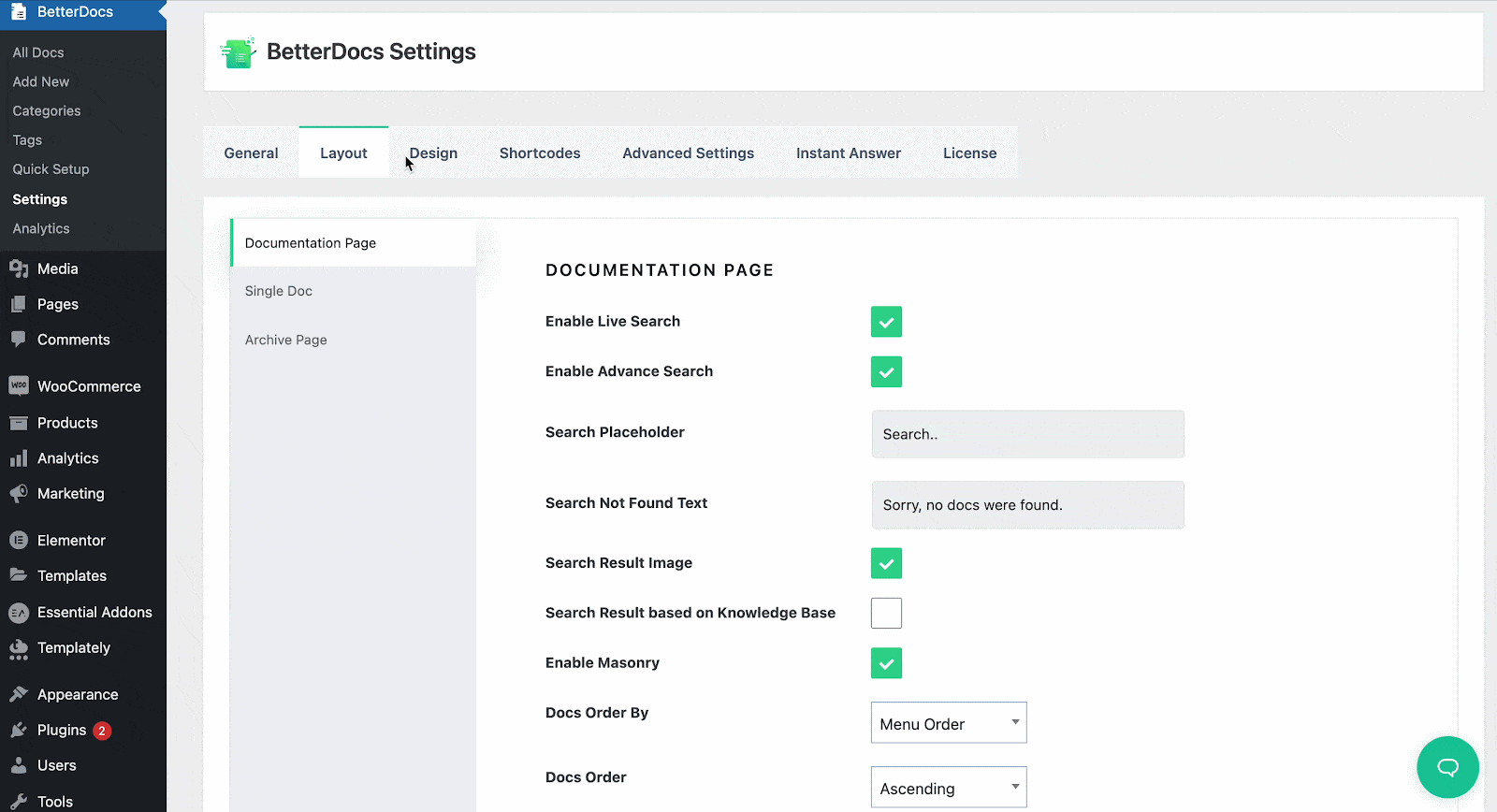The height and width of the screenshot is (812, 1497).
Task: Open All Docs submenu link
Action: click(38, 52)
